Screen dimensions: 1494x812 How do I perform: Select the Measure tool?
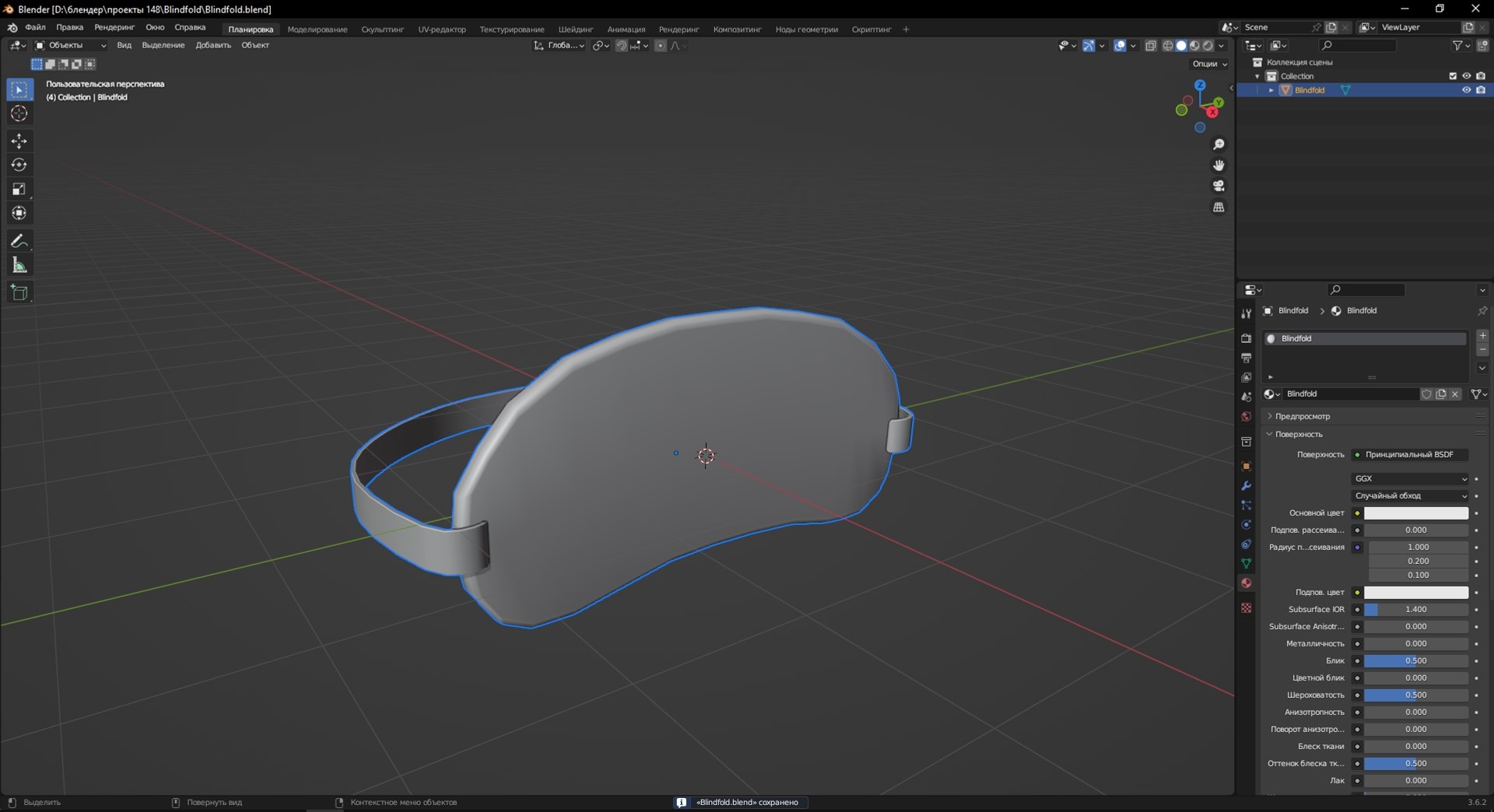19,265
